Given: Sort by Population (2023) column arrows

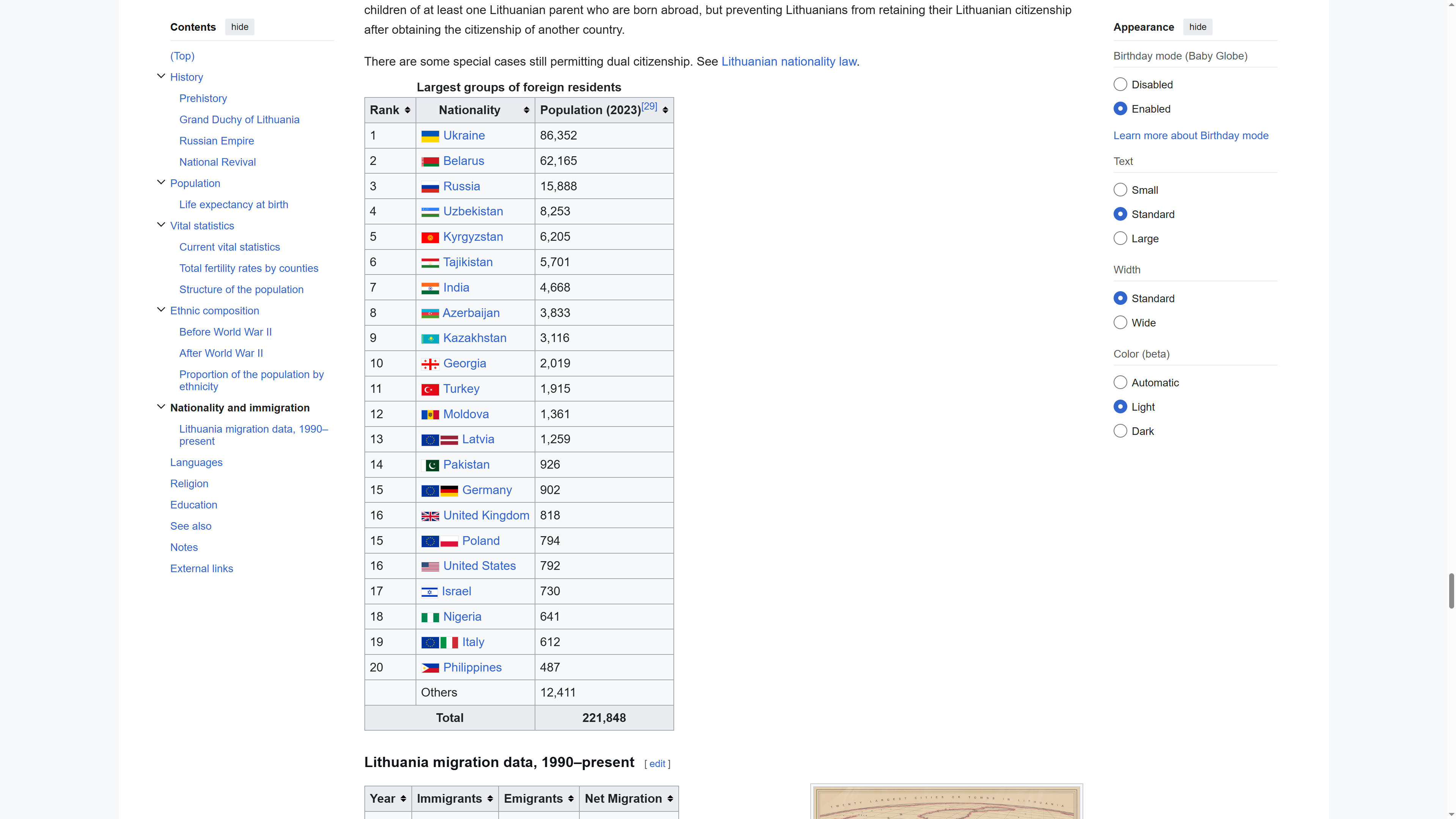Looking at the screenshot, I should point(665,110).
